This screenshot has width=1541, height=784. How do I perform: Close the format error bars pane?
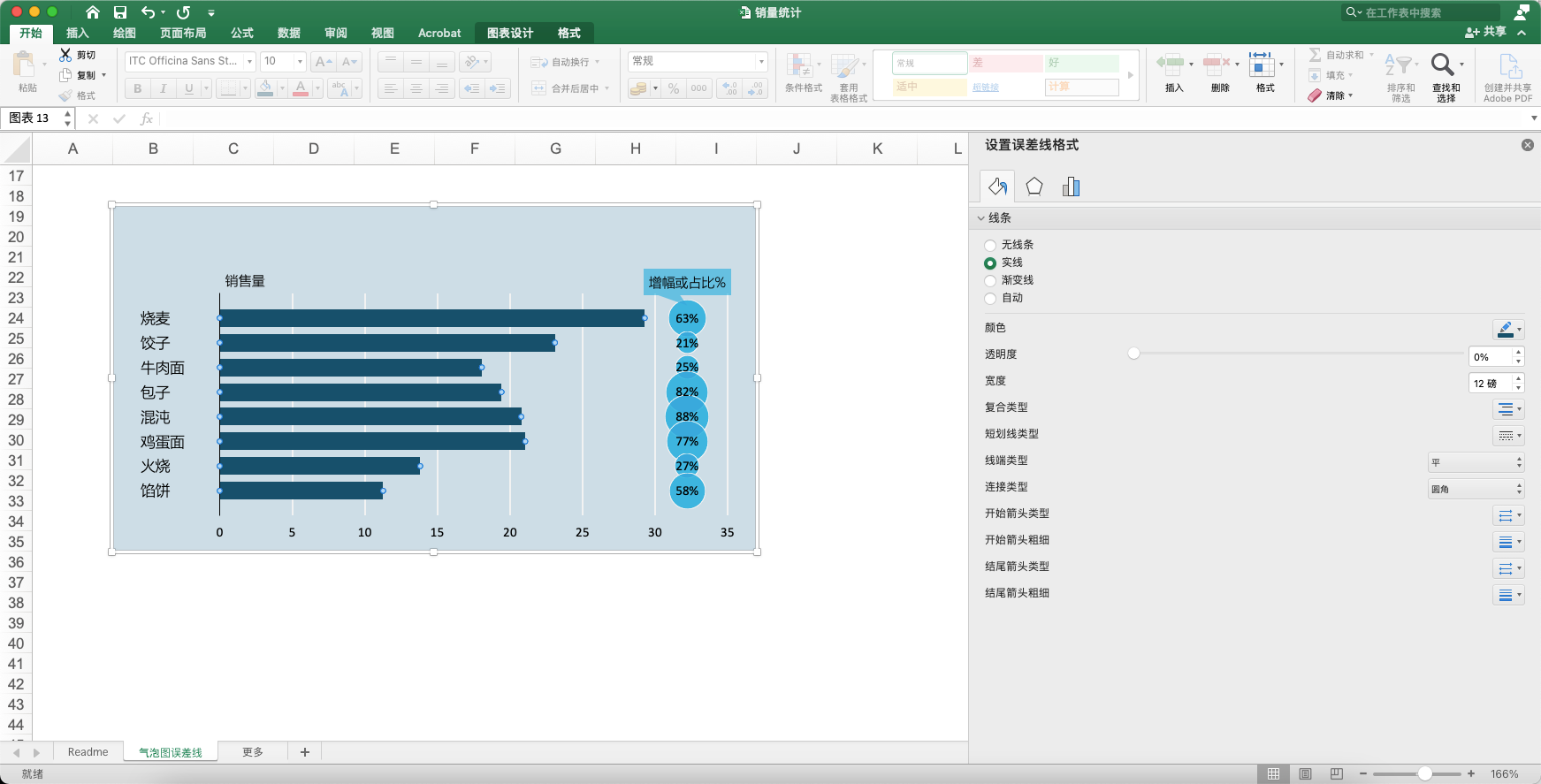[x=1528, y=145]
